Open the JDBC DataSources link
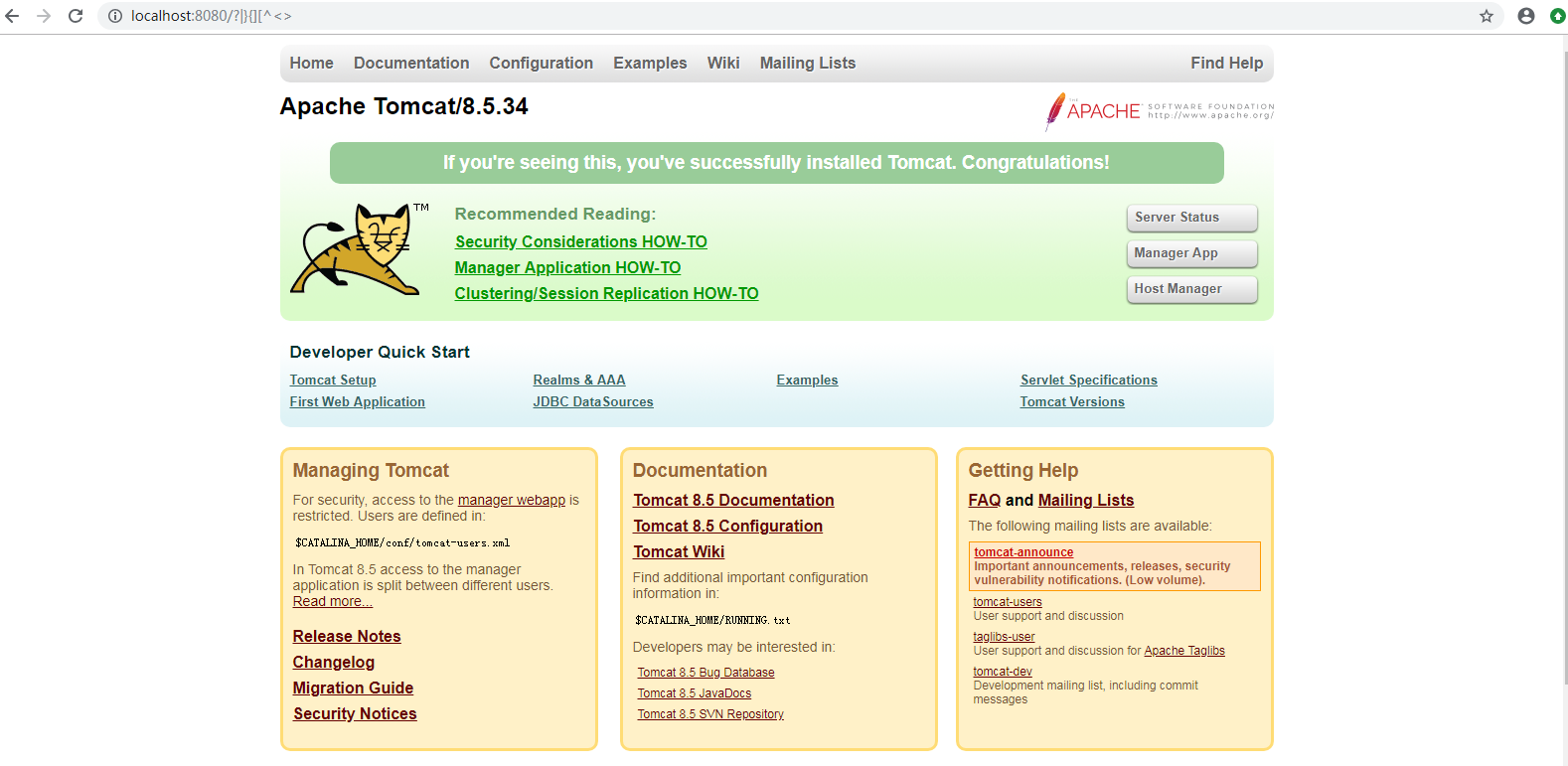This screenshot has height=766, width=1568. 593,401
